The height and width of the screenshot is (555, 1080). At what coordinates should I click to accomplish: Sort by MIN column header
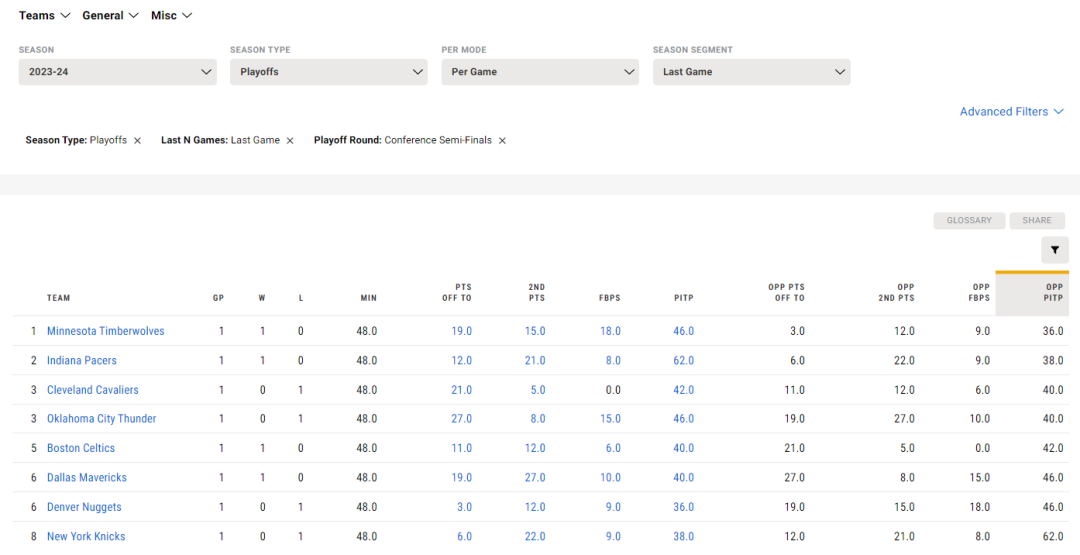pos(368,298)
